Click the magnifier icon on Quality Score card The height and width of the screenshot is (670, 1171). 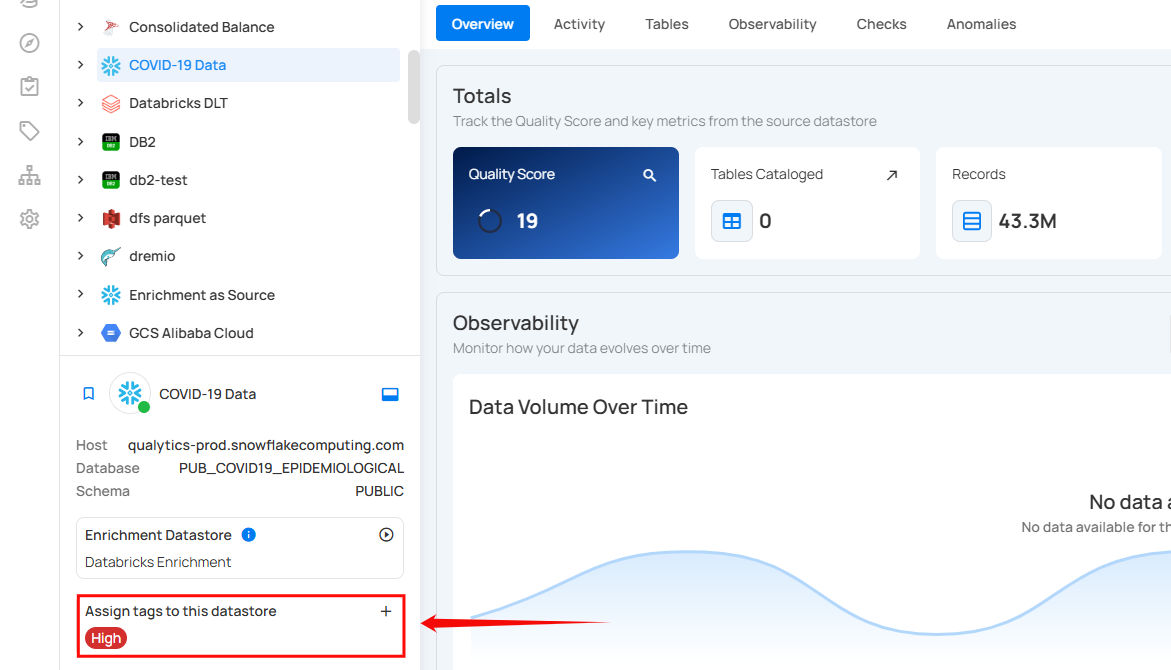pyautogui.click(x=649, y=175)
